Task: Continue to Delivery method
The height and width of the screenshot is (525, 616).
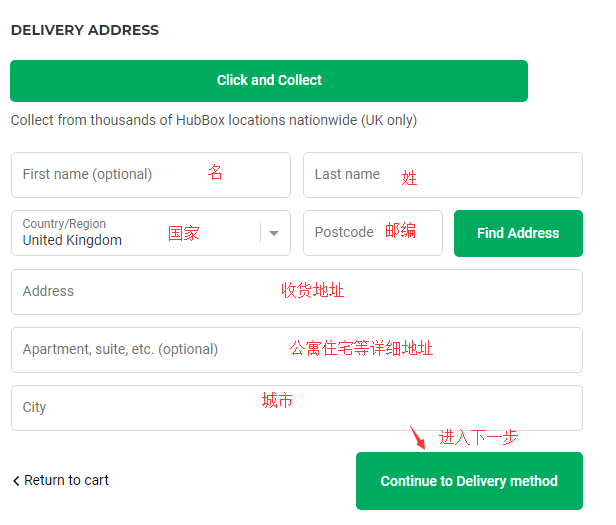Action: [469, 481]
